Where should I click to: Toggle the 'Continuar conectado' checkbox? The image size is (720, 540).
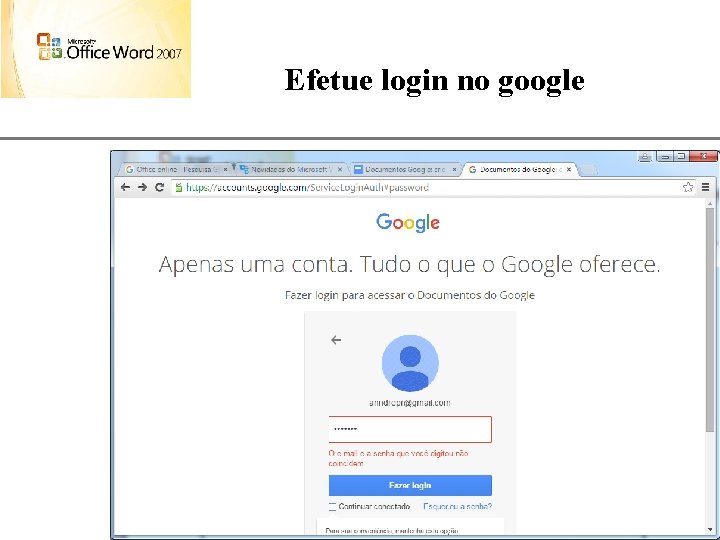click(x=332, y=506)
